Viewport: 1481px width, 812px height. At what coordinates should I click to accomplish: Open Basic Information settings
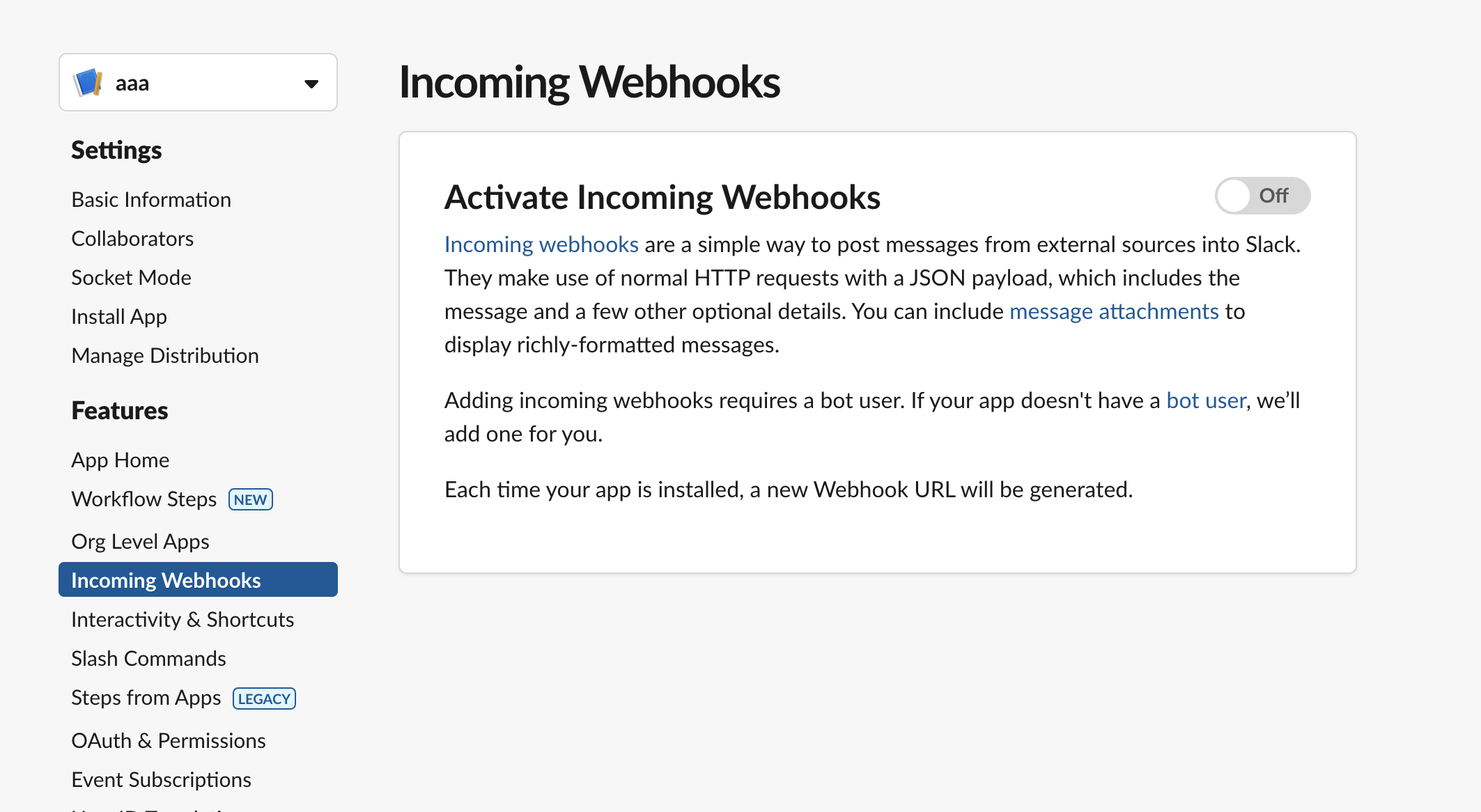coord(151,200)
